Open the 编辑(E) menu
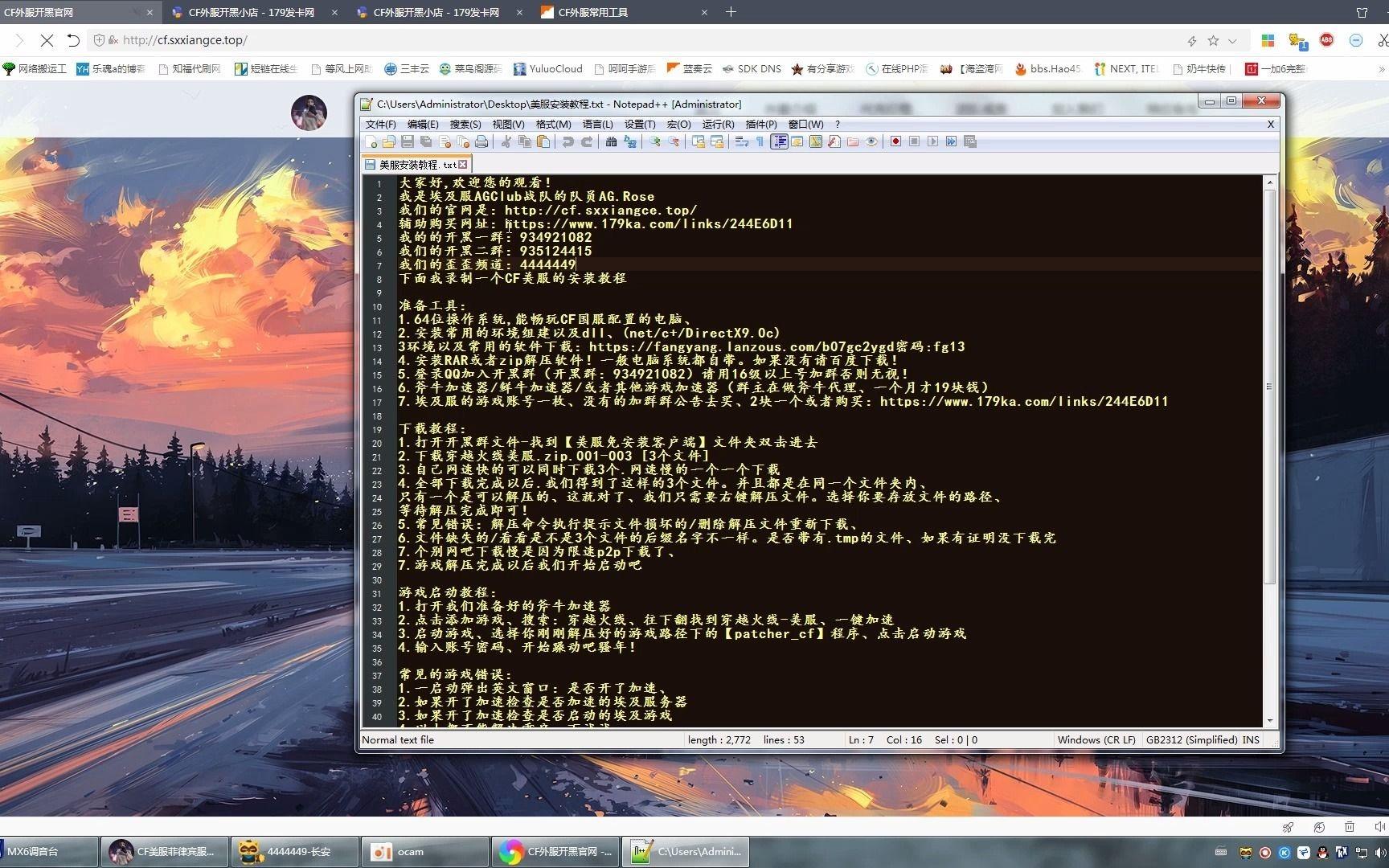The height and width of the screenshot is (868, 1389). click(423, 125)
